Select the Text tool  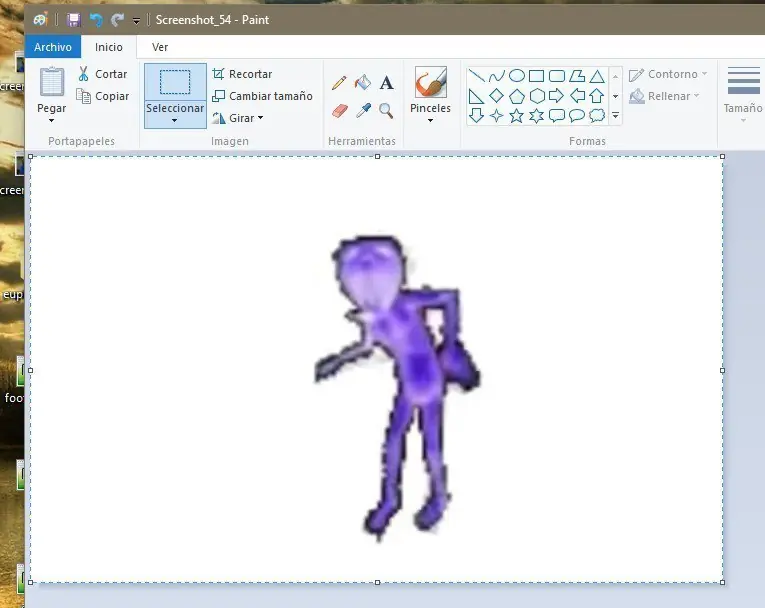[386, 82]
